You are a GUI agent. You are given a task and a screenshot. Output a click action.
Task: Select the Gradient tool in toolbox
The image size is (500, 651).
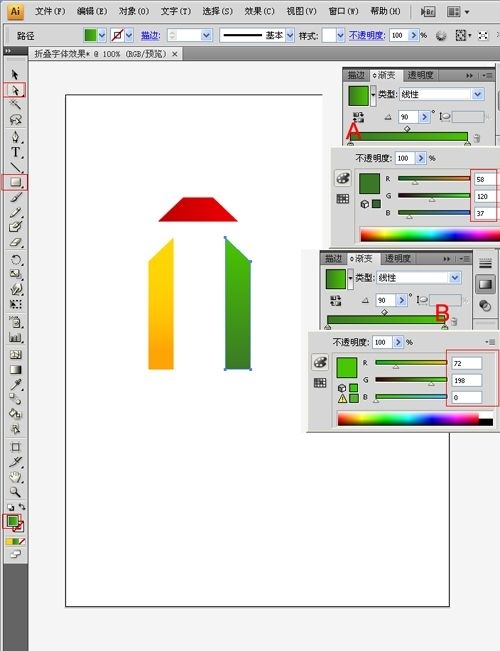click(15, 370)
